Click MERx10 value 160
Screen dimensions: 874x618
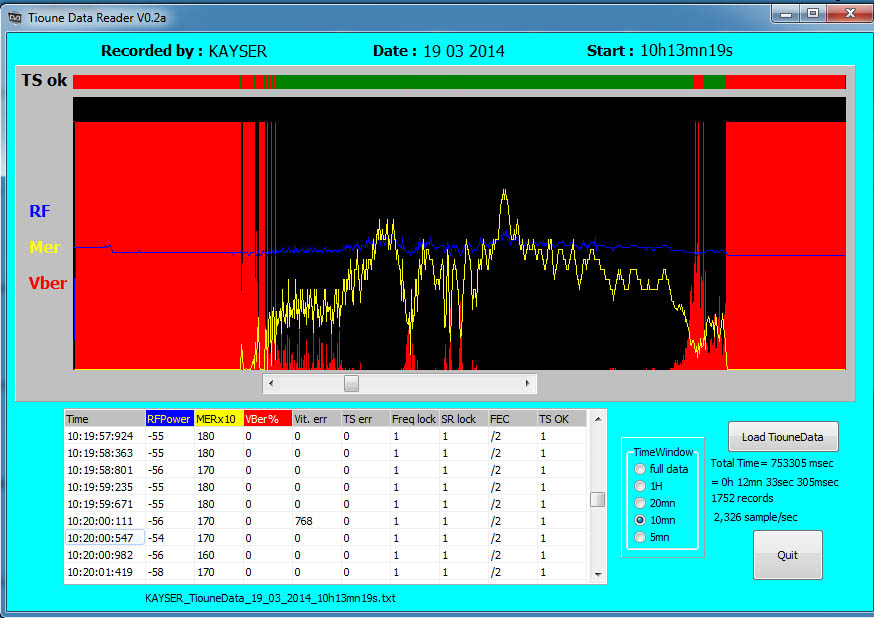[206, 555]
